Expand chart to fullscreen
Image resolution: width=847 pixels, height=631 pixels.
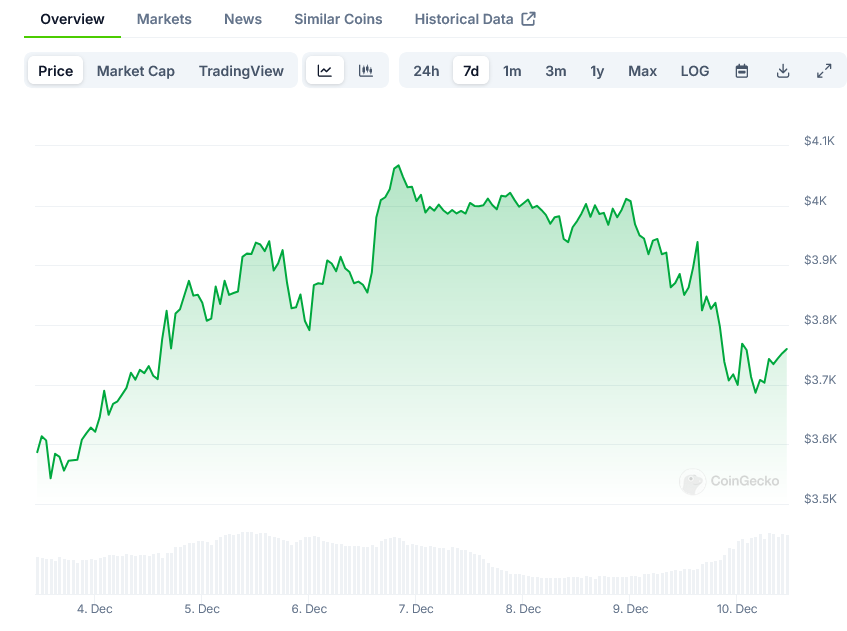click(824, 71)
